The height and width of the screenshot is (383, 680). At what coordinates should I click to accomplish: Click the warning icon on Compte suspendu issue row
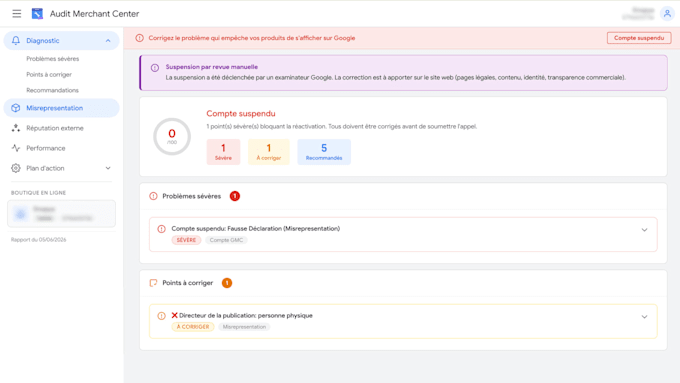coord(161,229)
